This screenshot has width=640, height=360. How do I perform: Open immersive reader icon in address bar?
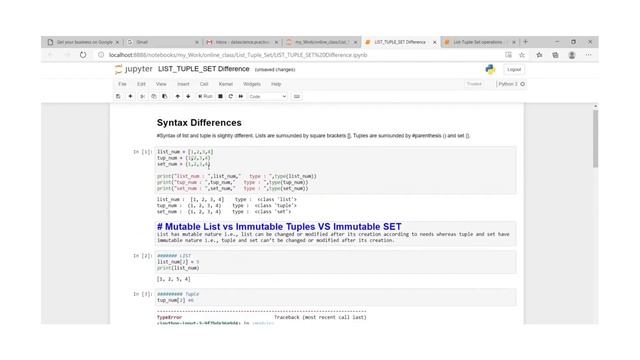(x=508, y=55)
